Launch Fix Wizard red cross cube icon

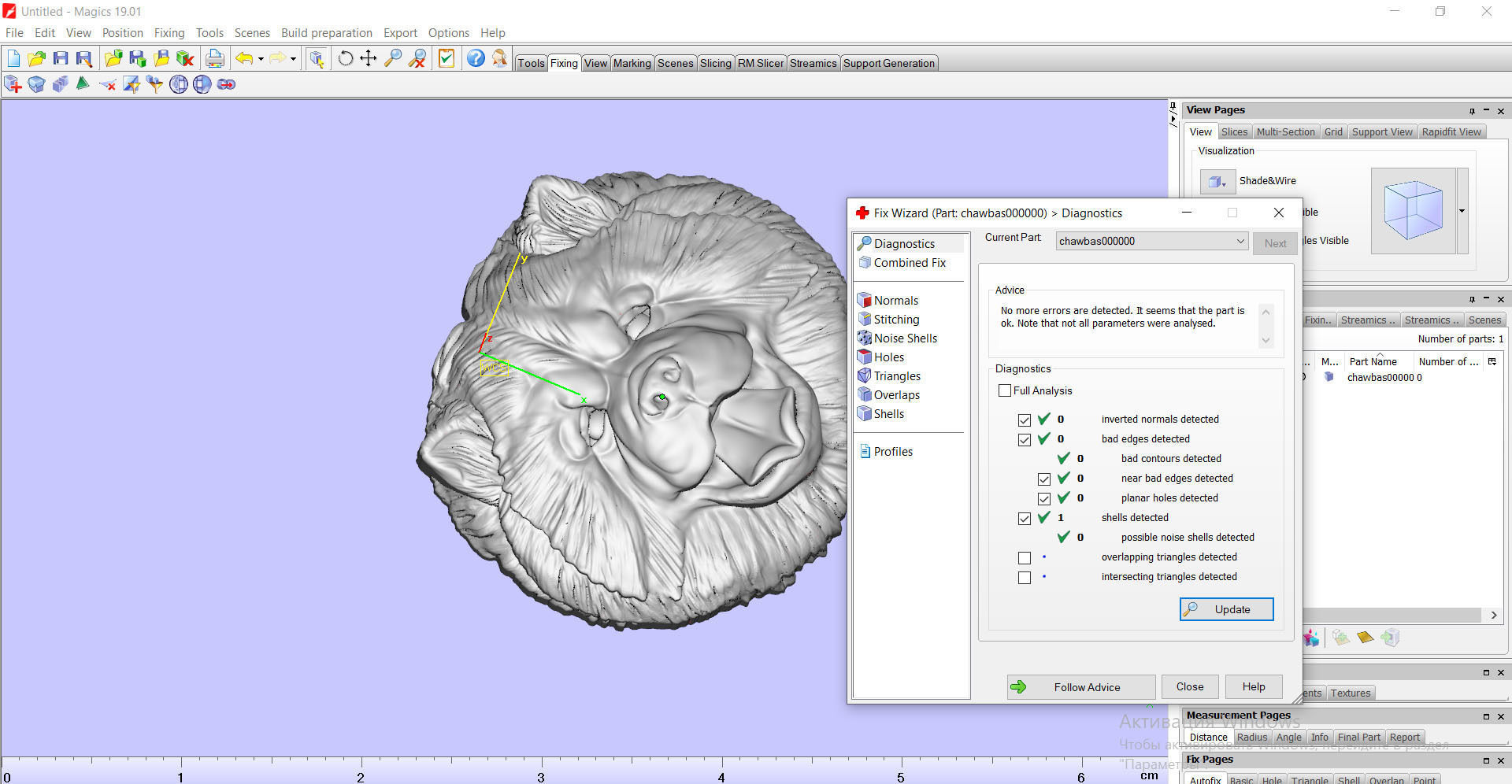pyautogui.click(x=13, y=84)
